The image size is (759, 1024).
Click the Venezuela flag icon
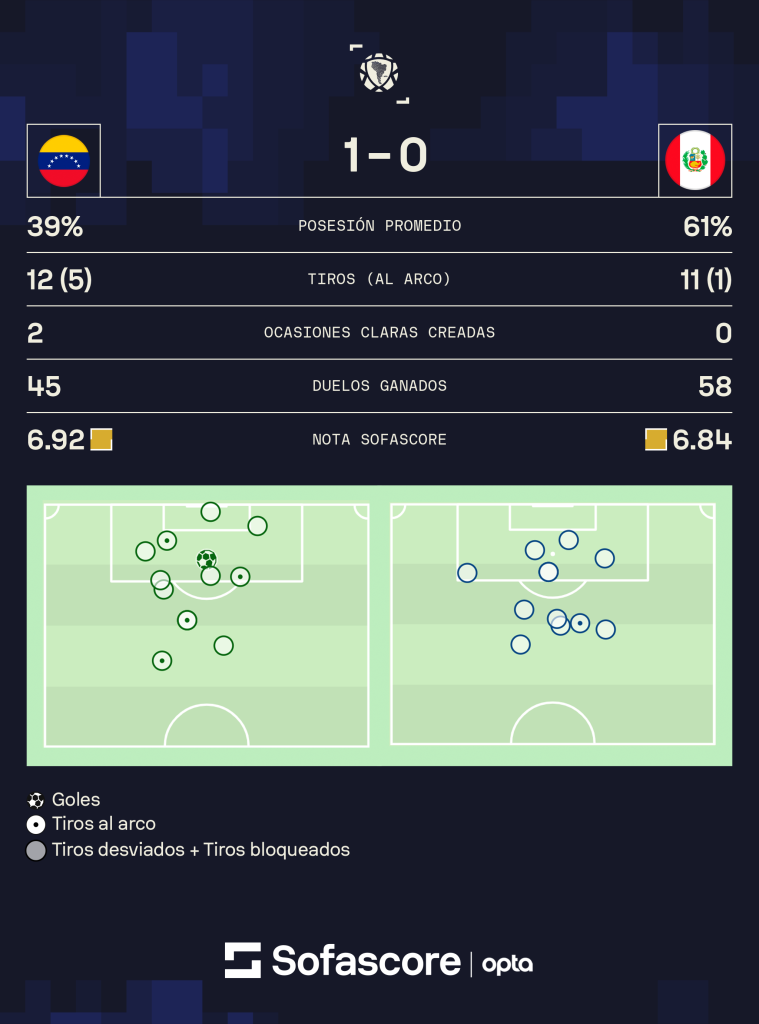[64, 161]
